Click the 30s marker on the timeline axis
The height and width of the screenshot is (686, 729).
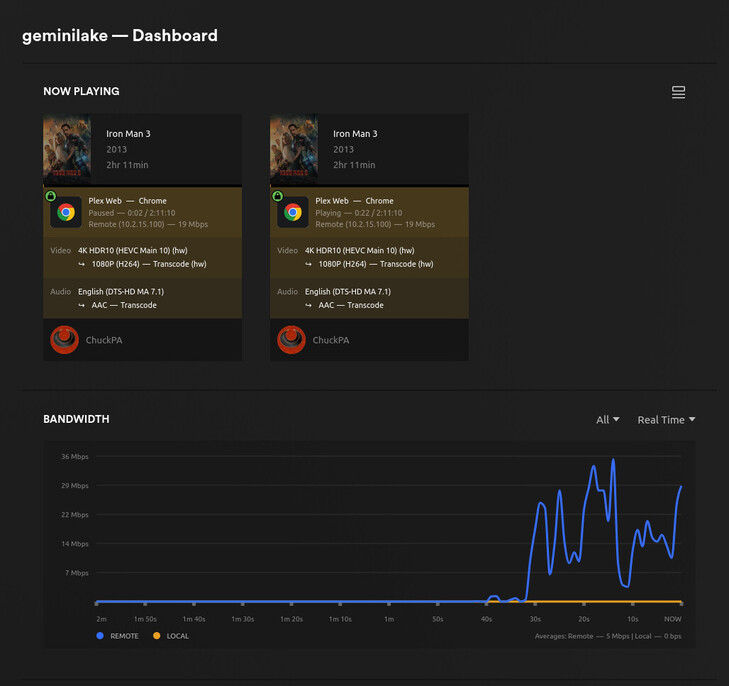click(535, 619)
